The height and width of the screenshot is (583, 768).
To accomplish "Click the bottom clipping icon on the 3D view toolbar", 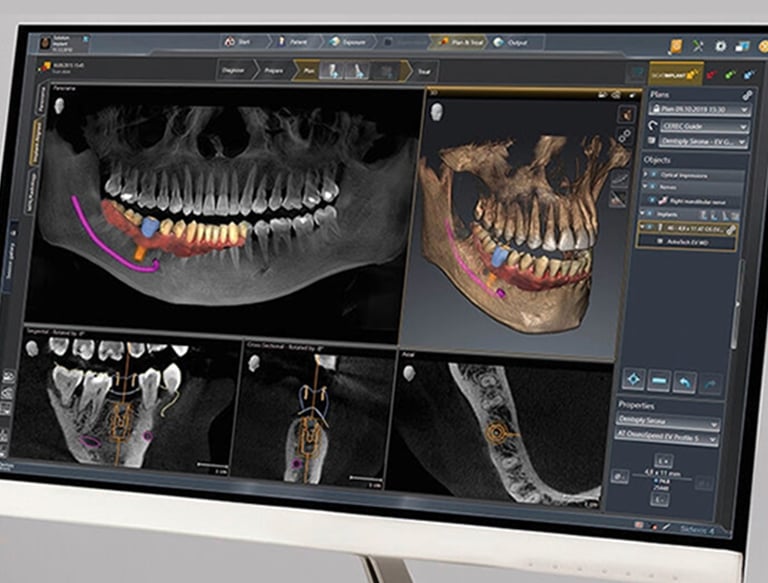I will pyautogui.click(x=618, y=199).
